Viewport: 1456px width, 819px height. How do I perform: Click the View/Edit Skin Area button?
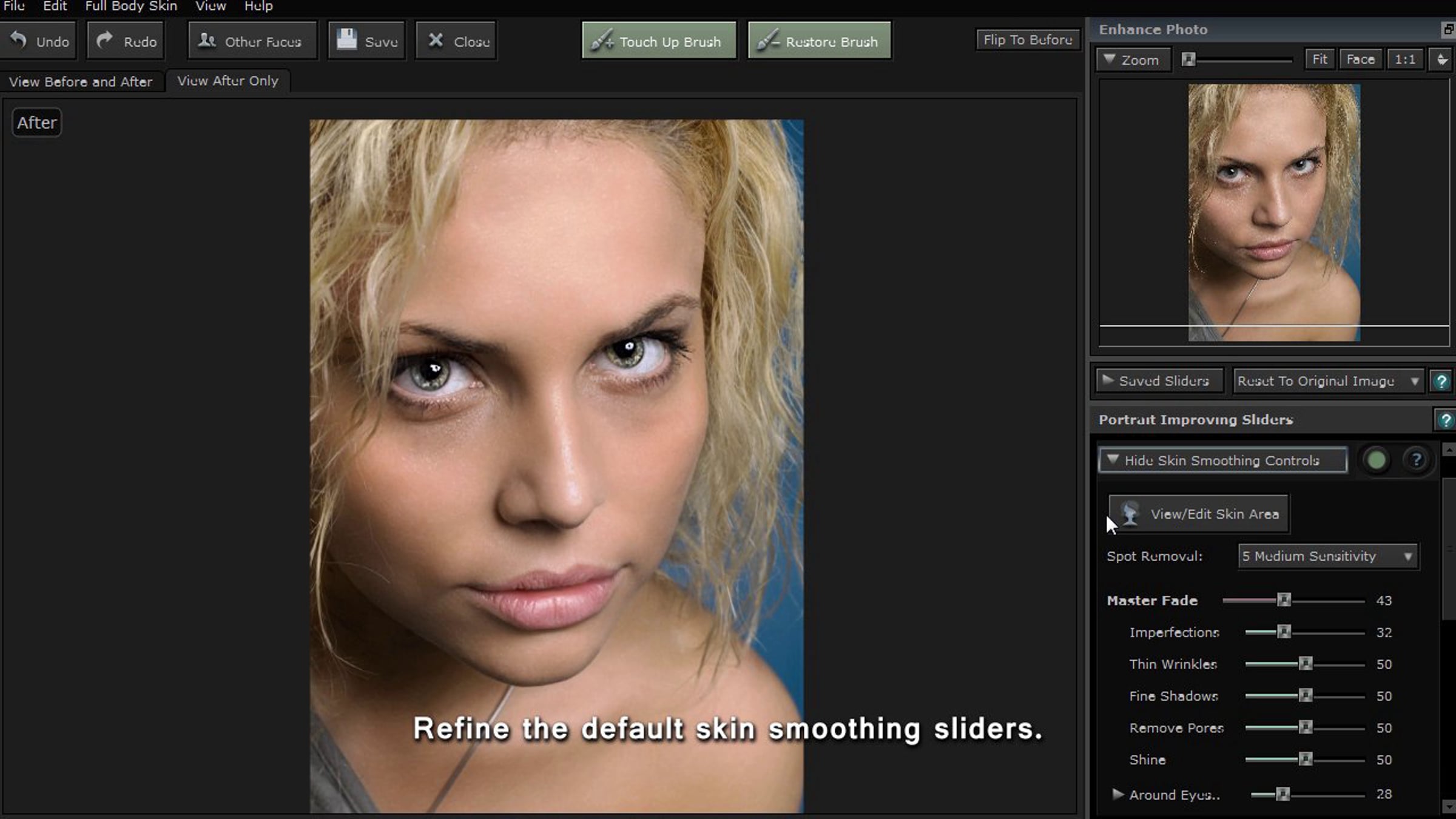pos(1199,514)
